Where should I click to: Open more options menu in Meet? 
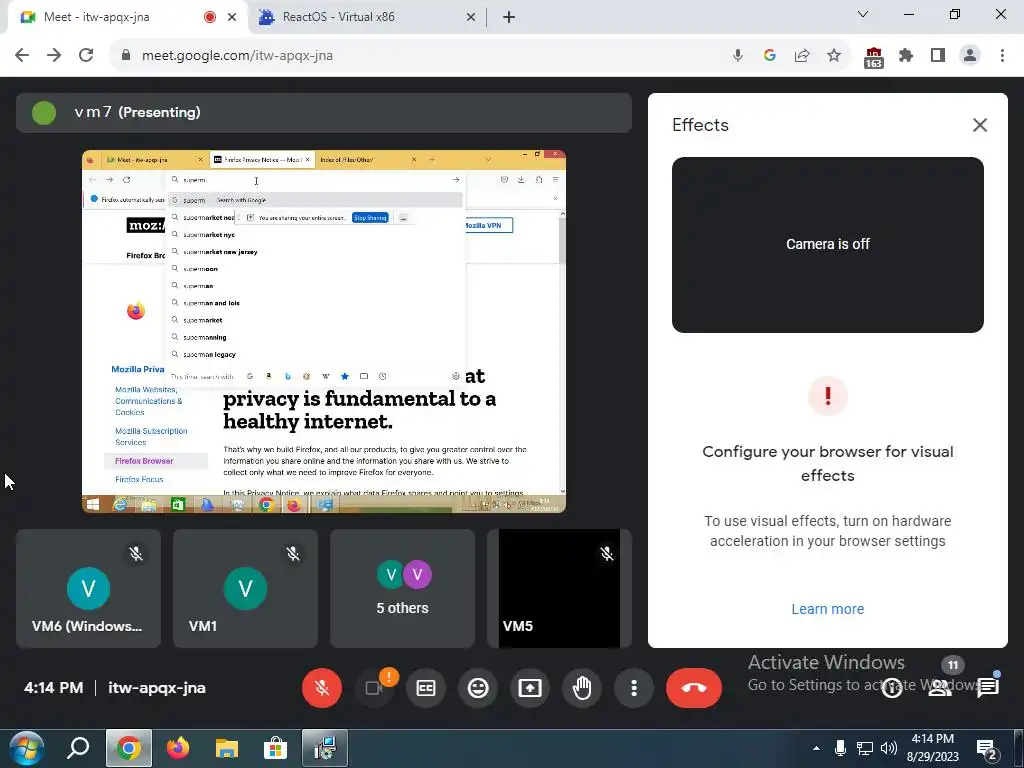point(633,688)
